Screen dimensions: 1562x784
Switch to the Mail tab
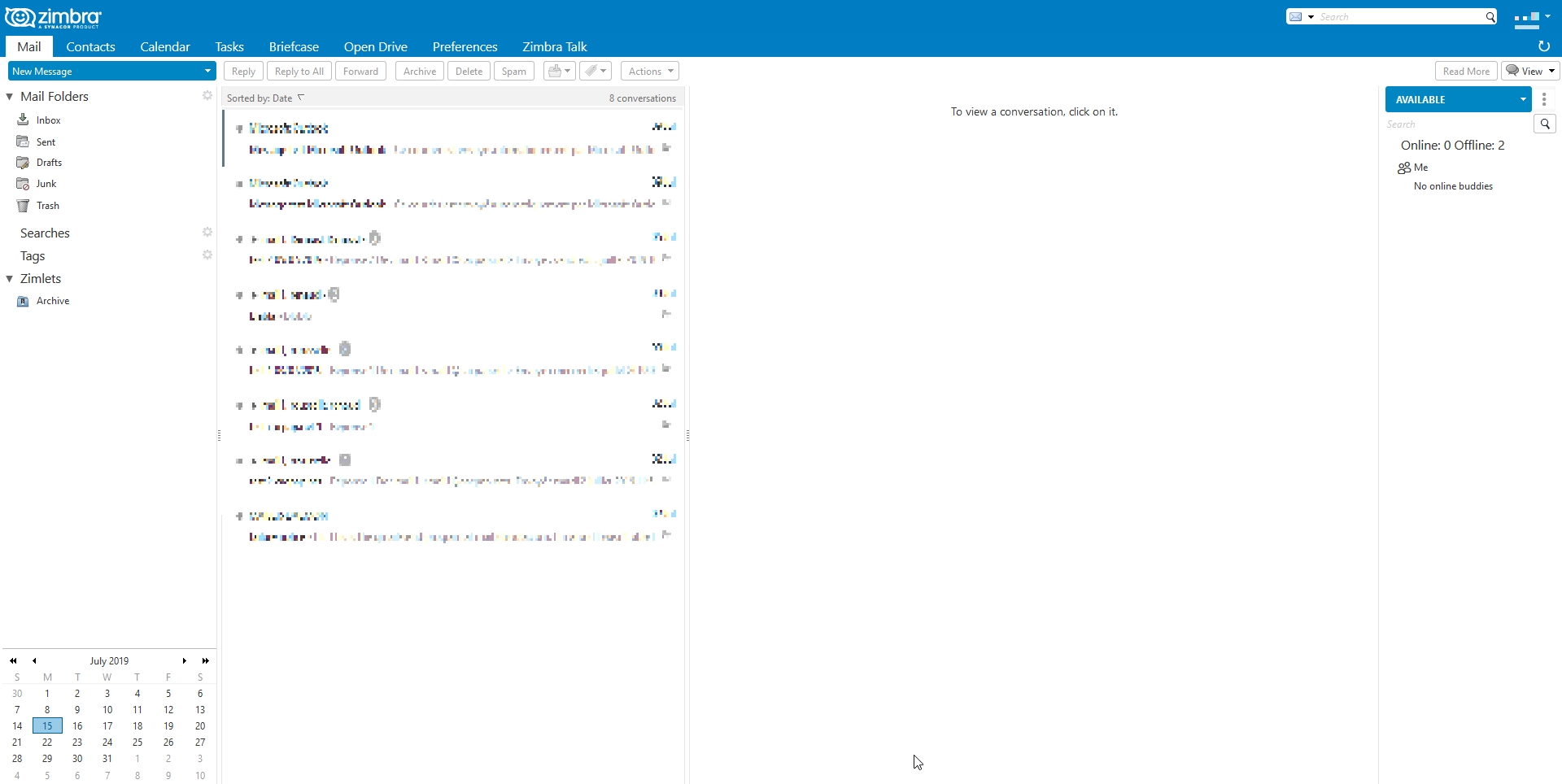[x=29, y=47]
